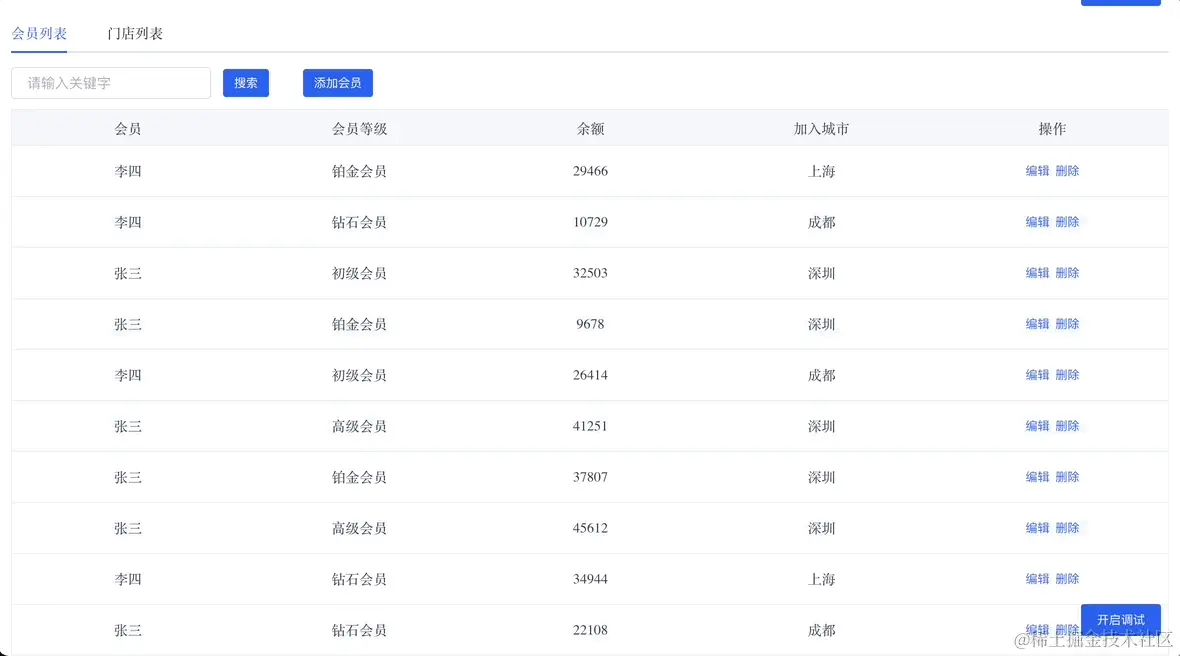The height and width of the screenshot is (656, 1180).
Task: Edit the member with balance 32503
Action: coord(1037,273)
